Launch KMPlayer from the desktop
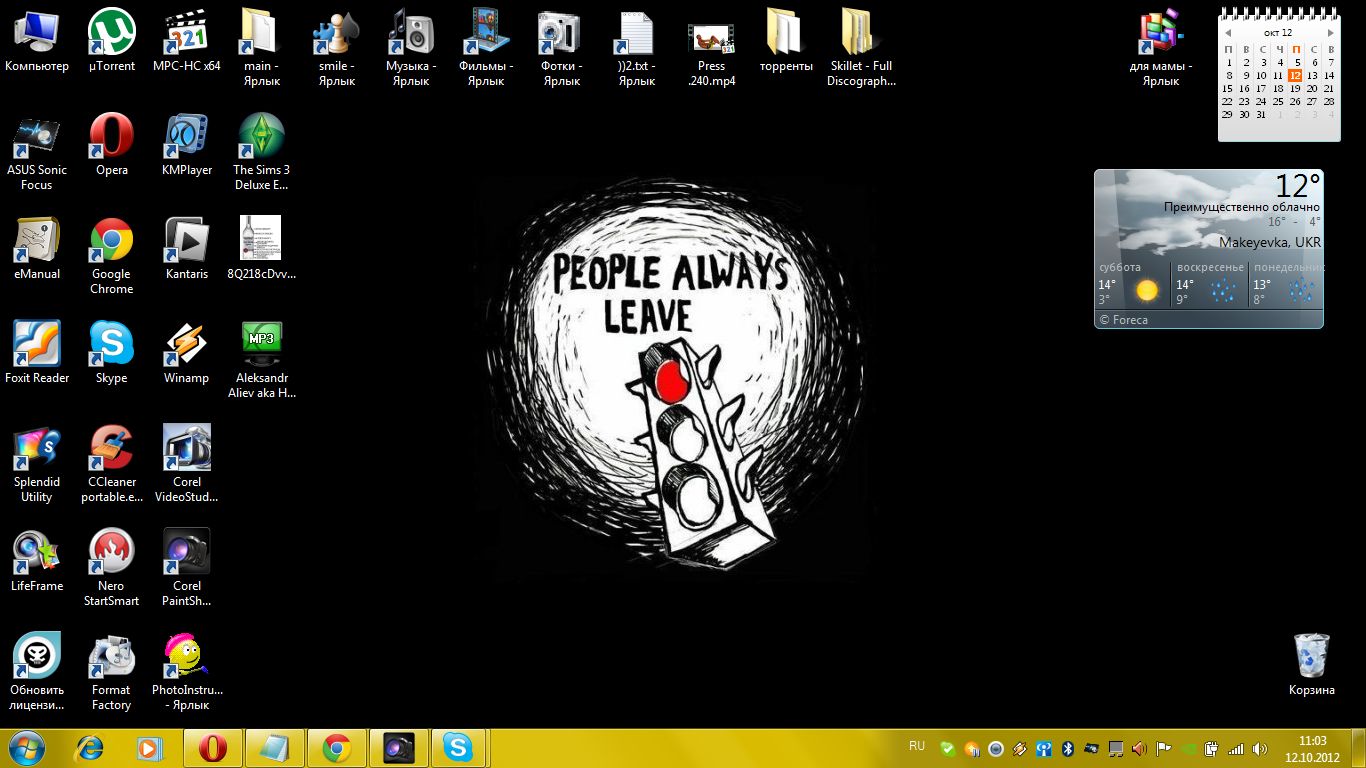The width and height of the screenshot is (1366, 768). [187, 145]
